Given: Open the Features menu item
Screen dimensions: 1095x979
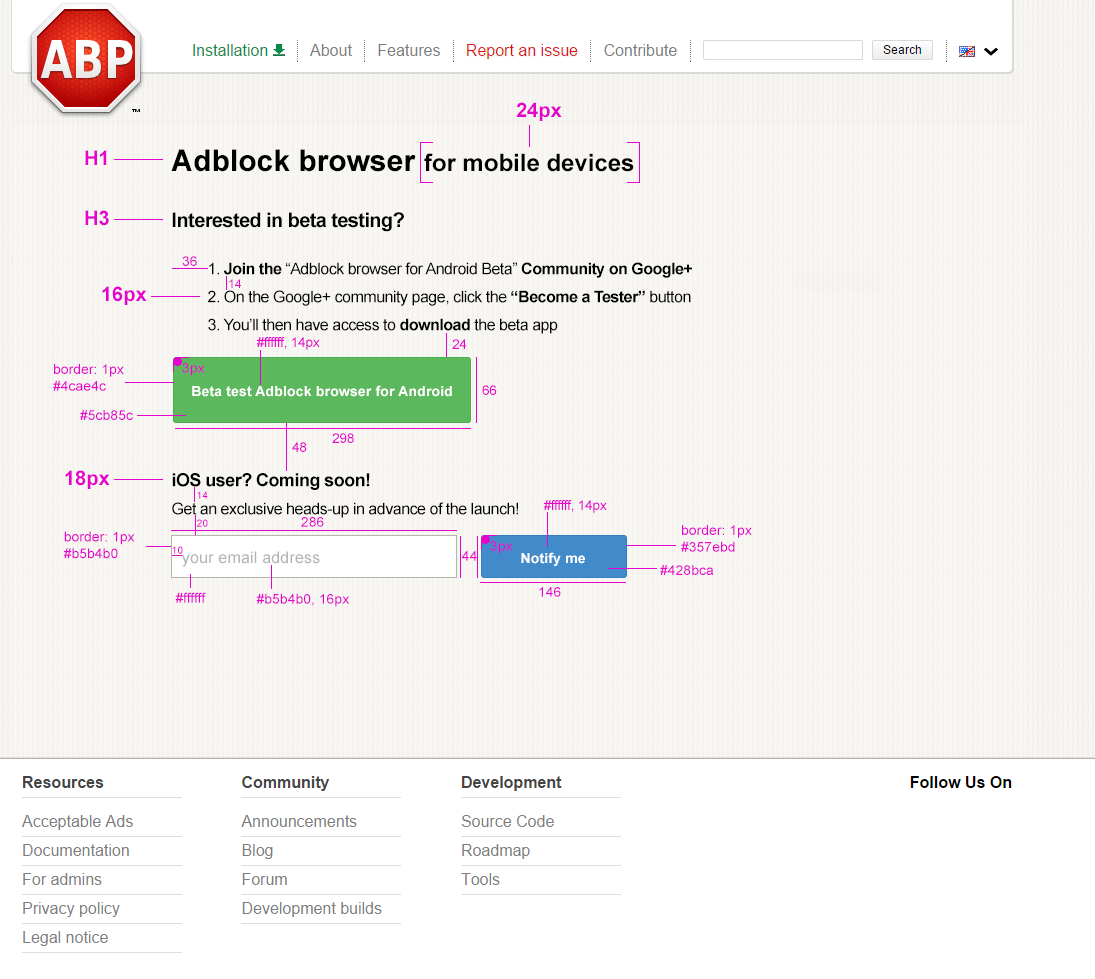Looking at the screenshot, I should 409,50.
